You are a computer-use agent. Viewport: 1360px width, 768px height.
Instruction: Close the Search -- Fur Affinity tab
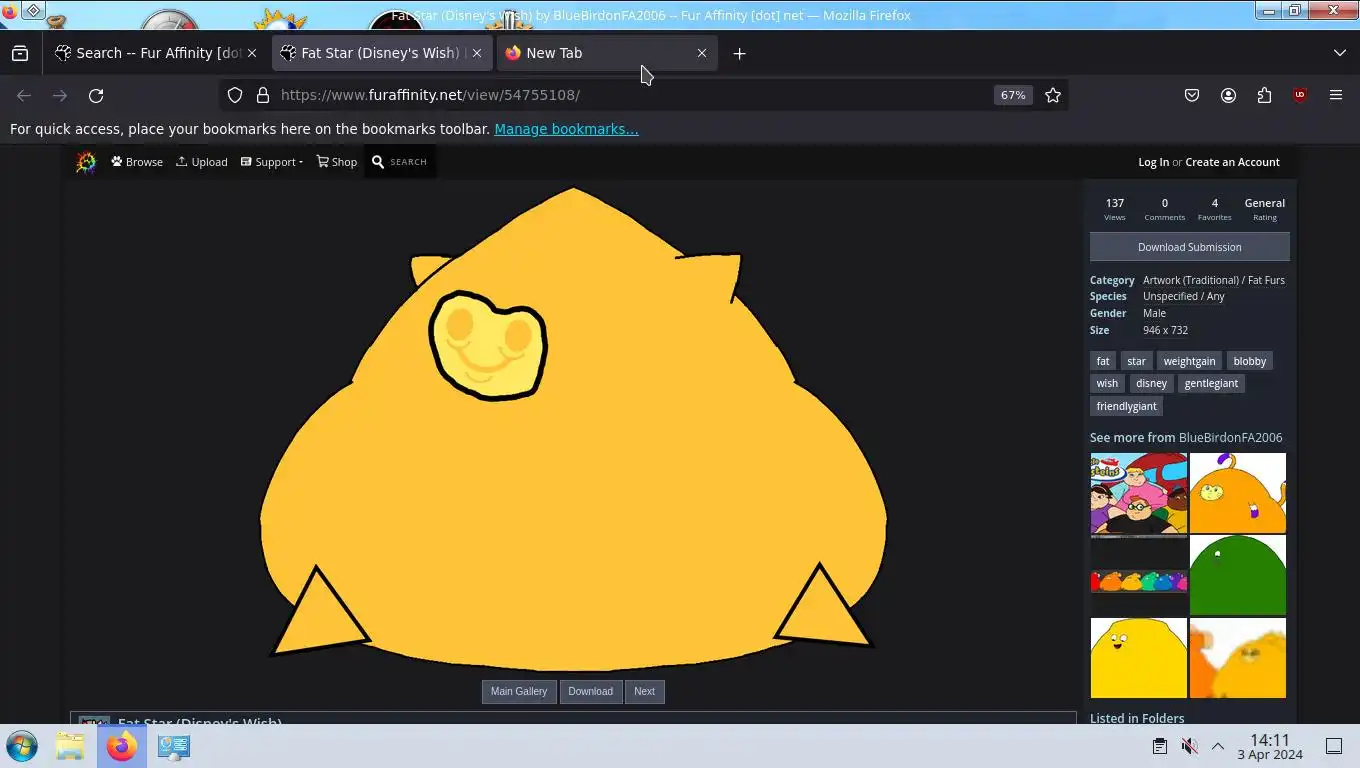252,53
